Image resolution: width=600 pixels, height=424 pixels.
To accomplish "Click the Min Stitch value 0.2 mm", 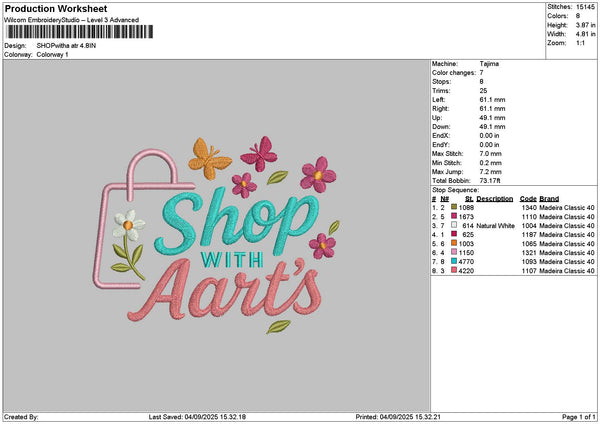I will 490,163.
